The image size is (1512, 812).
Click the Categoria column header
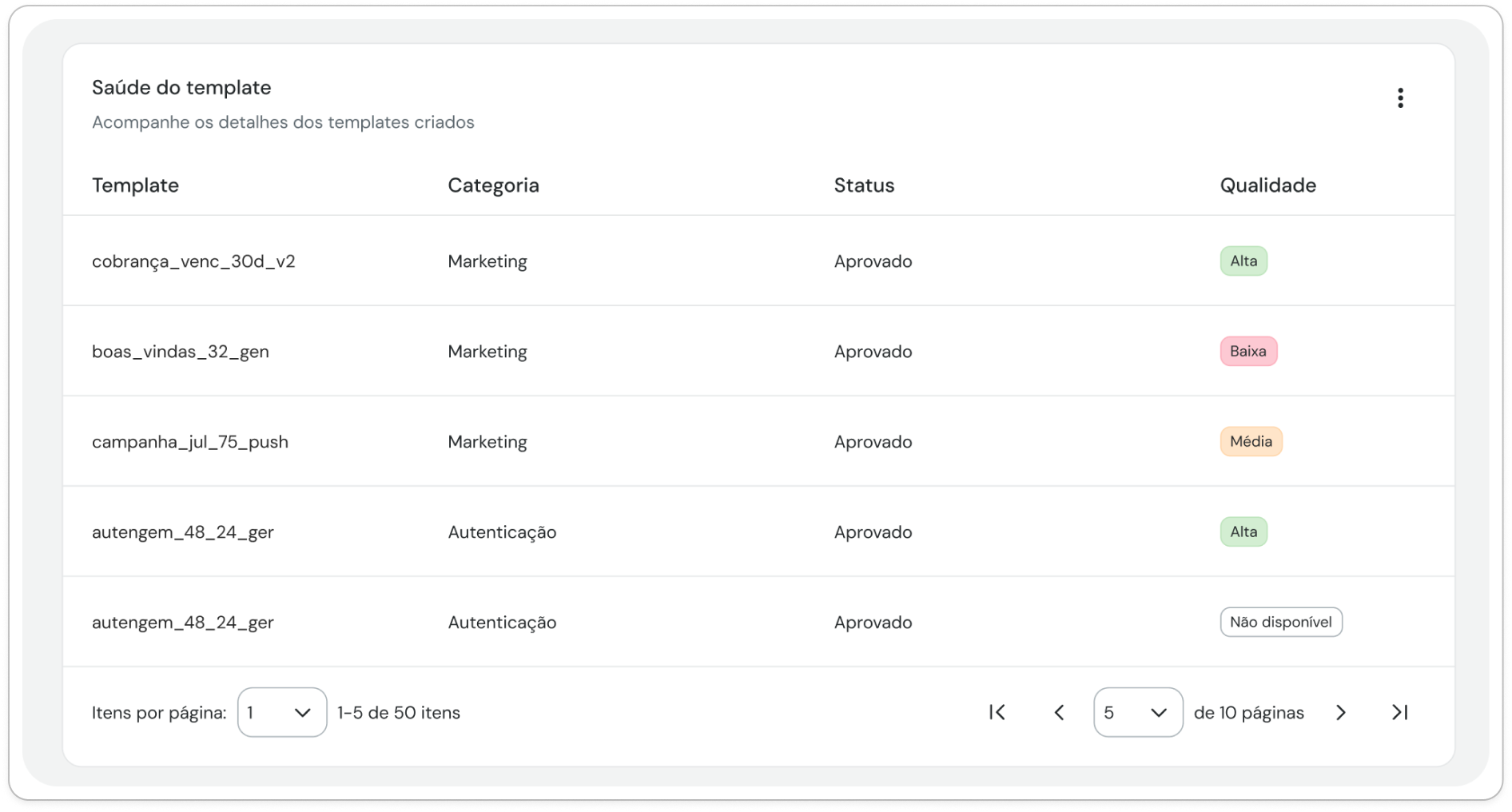coord(493,185)
